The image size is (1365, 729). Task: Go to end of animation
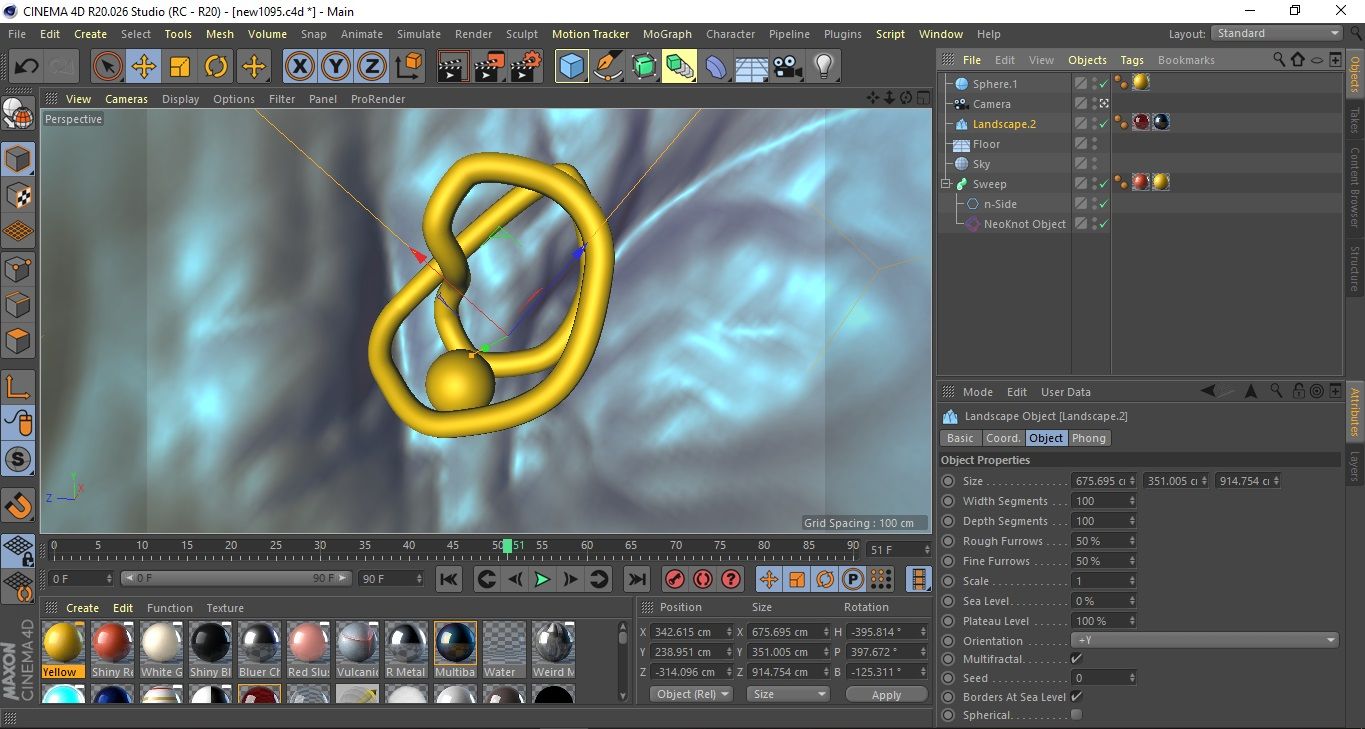[x=637, y=579]
